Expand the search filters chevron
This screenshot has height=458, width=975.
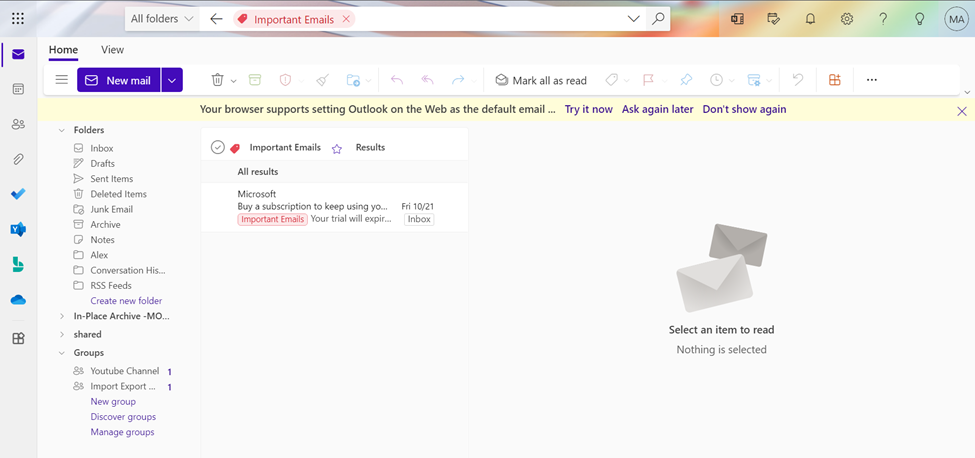click(x=634, y=19)
